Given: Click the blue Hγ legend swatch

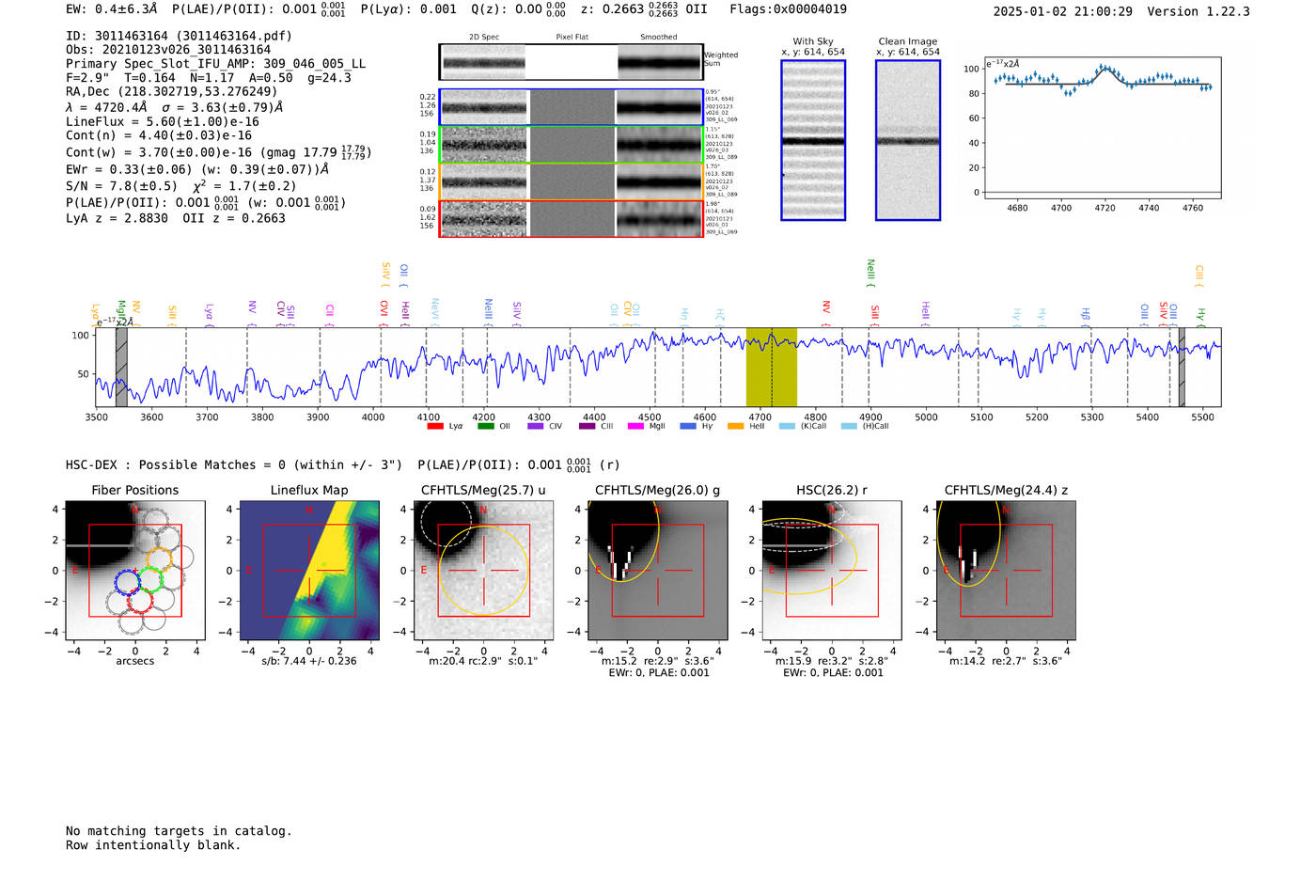Looking at the screenshot, I should click(x=688, y=426).
